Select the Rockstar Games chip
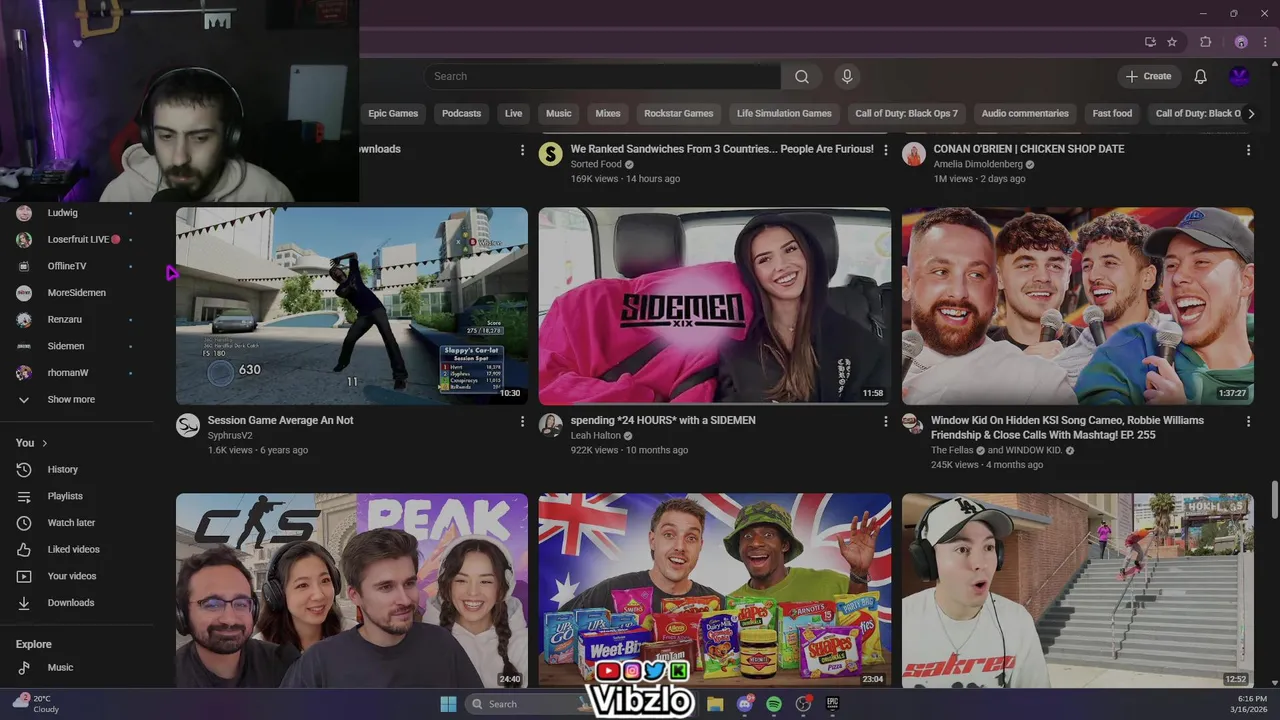1280x720 pixels. tap(679, 114)
